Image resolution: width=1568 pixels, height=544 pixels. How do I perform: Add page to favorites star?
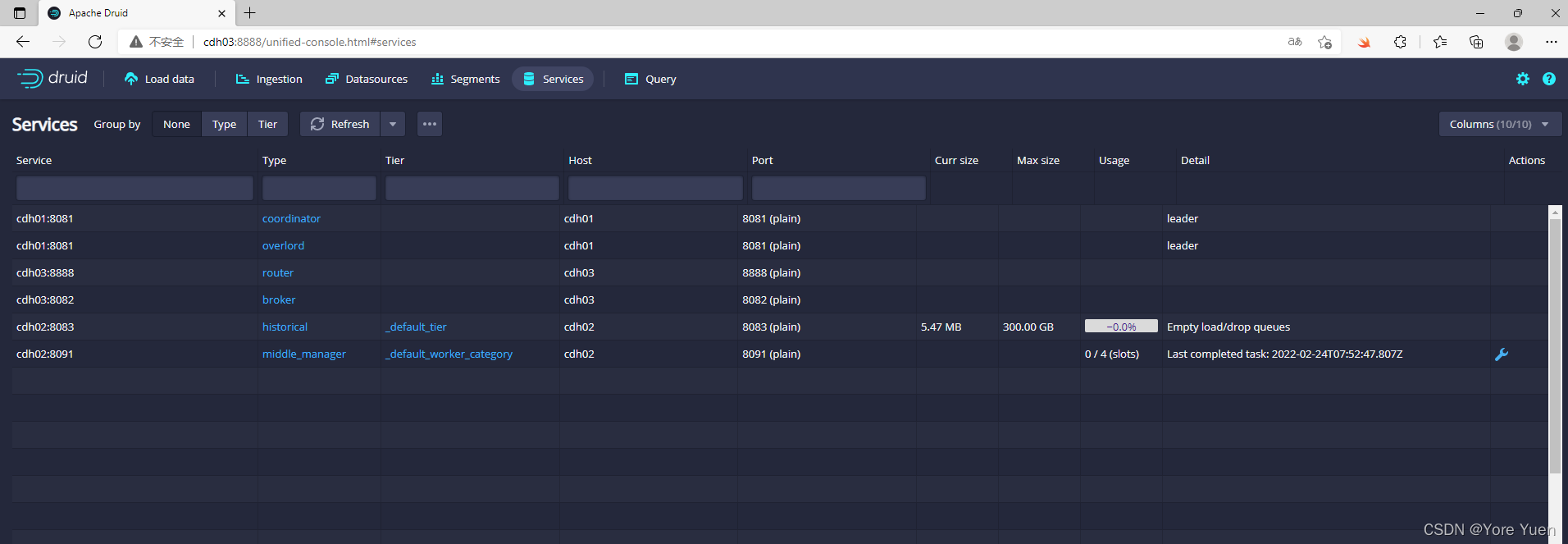1324,42
